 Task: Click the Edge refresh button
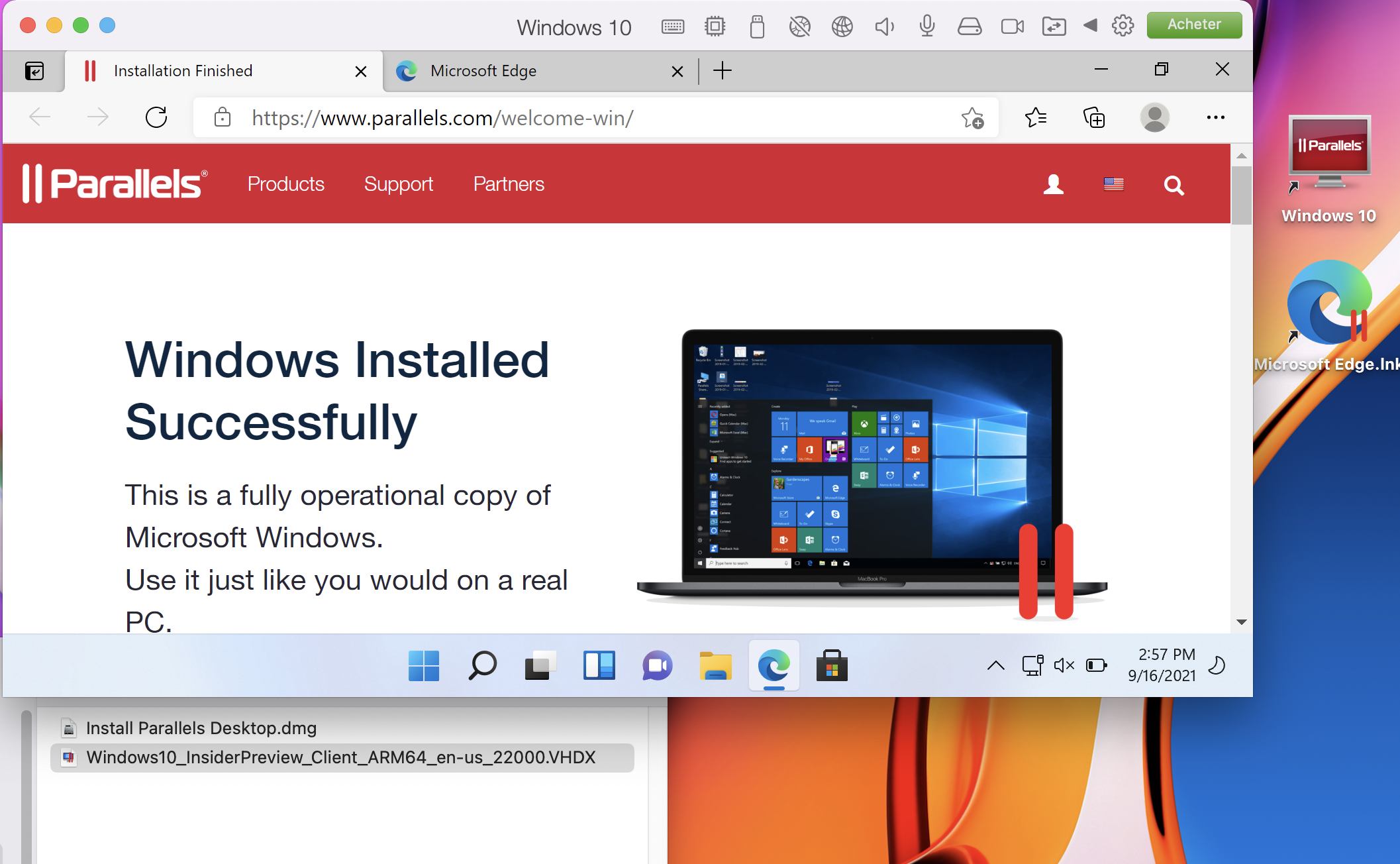click(x=156, y=118)
